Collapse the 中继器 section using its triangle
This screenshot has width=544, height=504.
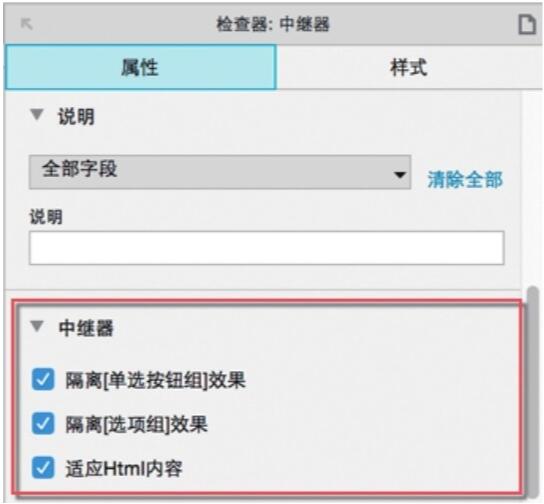coord(37,326)
